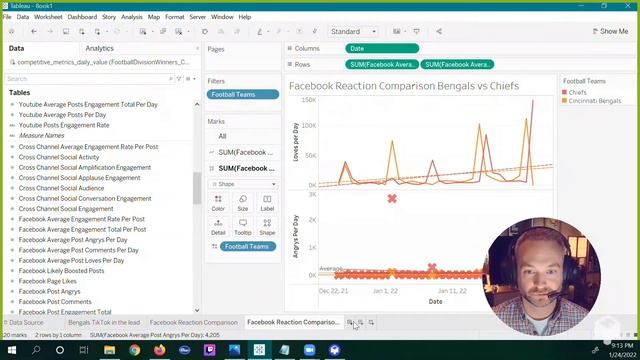
Task: Click the data pane search field
Action: pyautogui.click(x=89, y=79)
